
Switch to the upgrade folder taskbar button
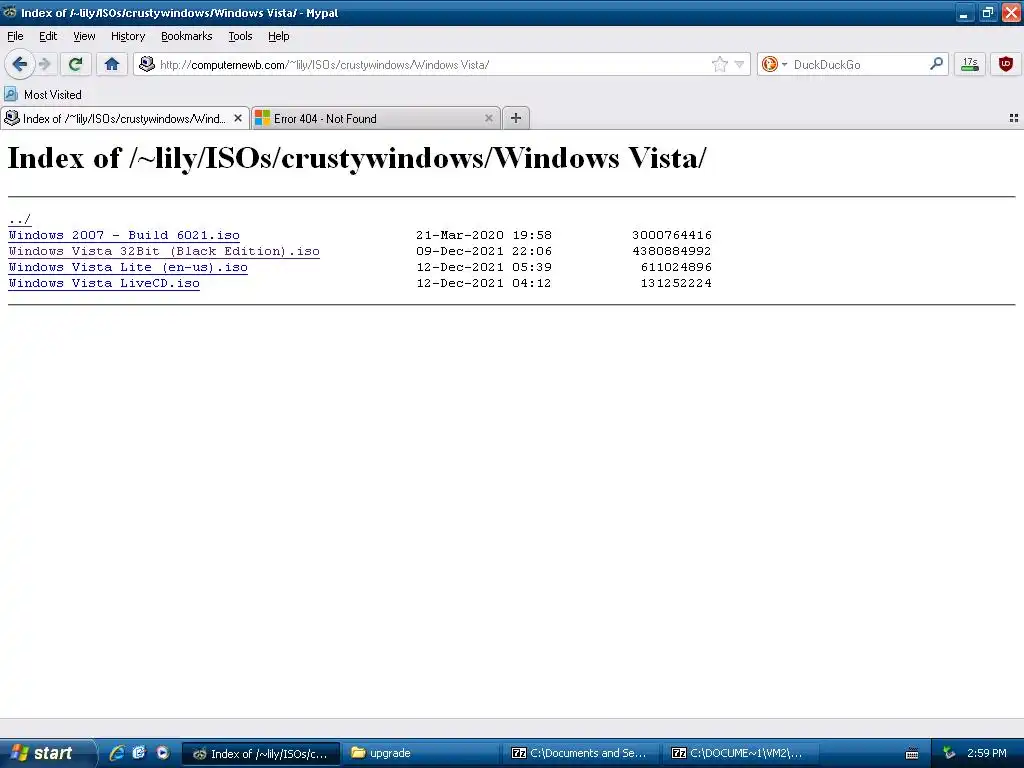pos(421,754)
